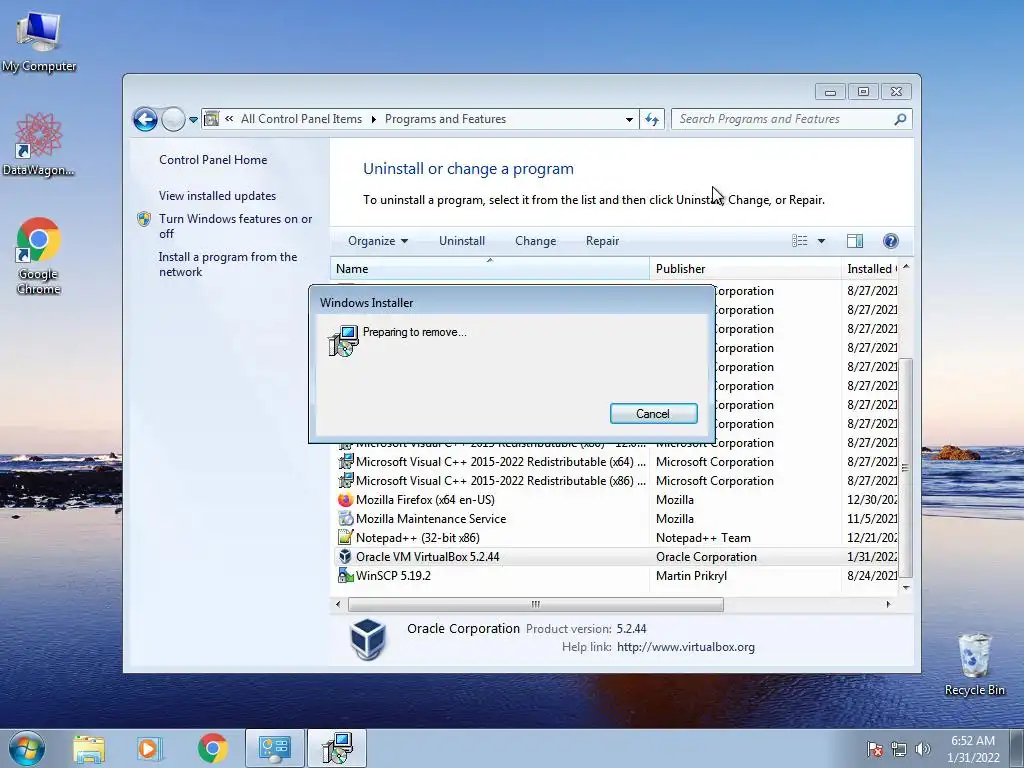
Task: Toggle the preview pane icon
Action: pos(855,241)
